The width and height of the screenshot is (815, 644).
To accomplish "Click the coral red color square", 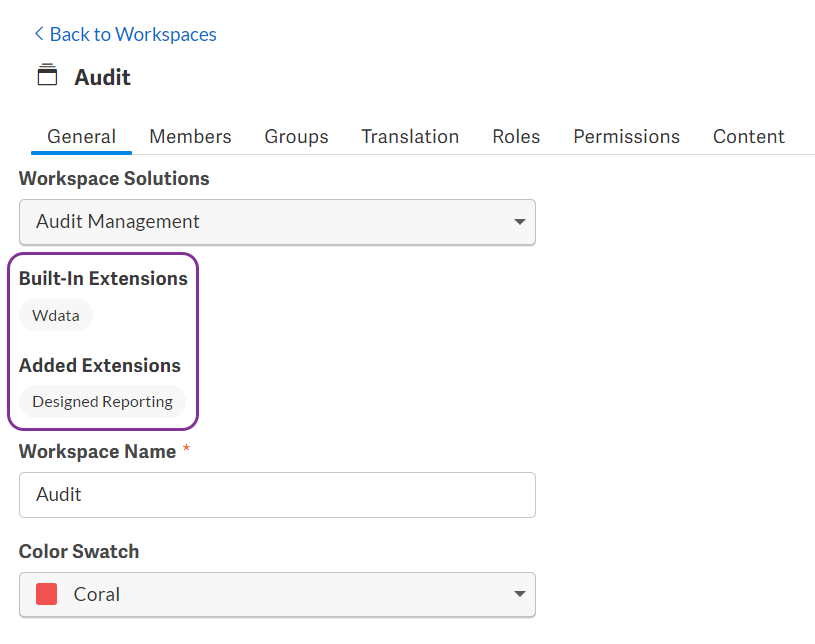I will [x=46, y=594].
